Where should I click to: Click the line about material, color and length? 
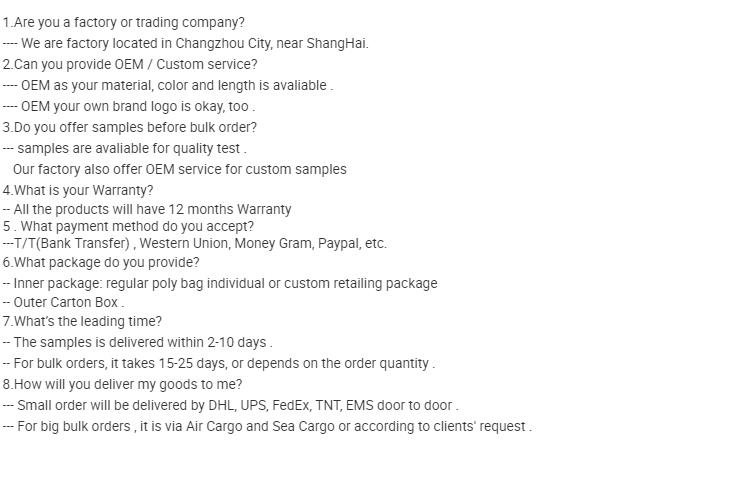[168, 85]
